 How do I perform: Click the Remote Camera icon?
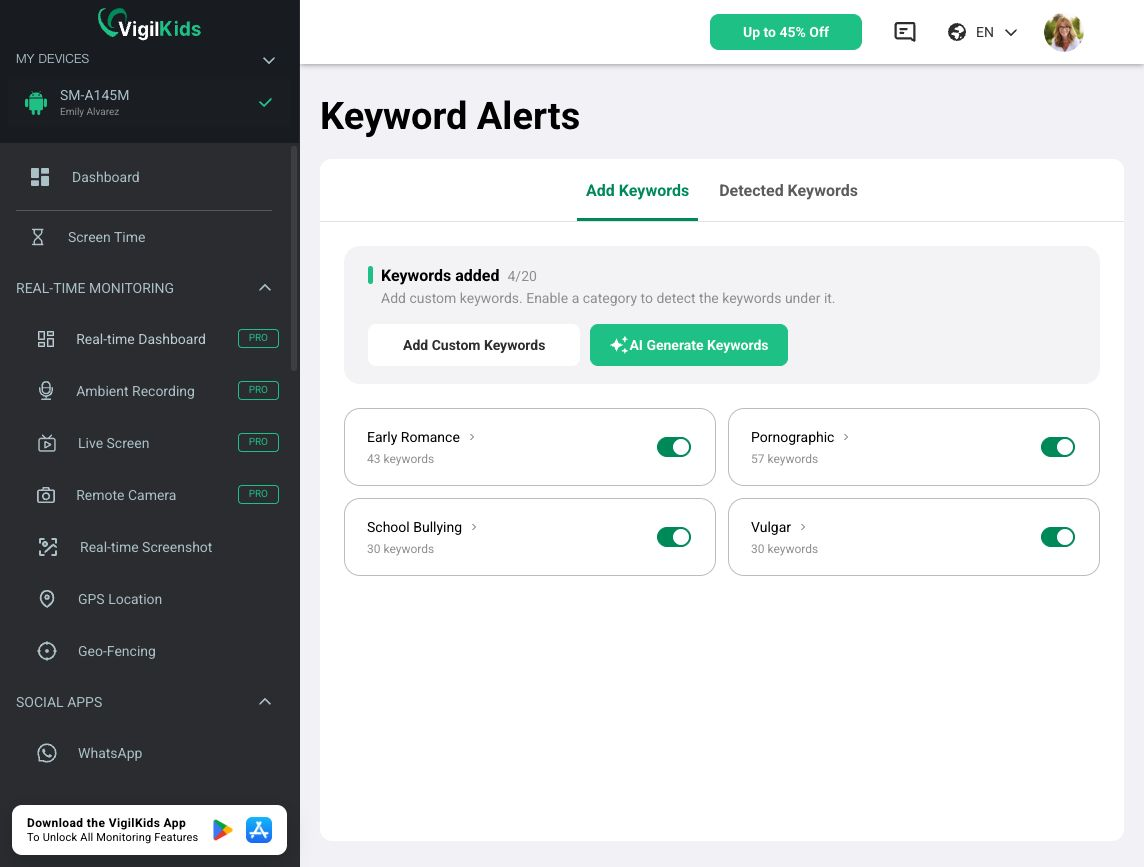[x=46, y=496]
